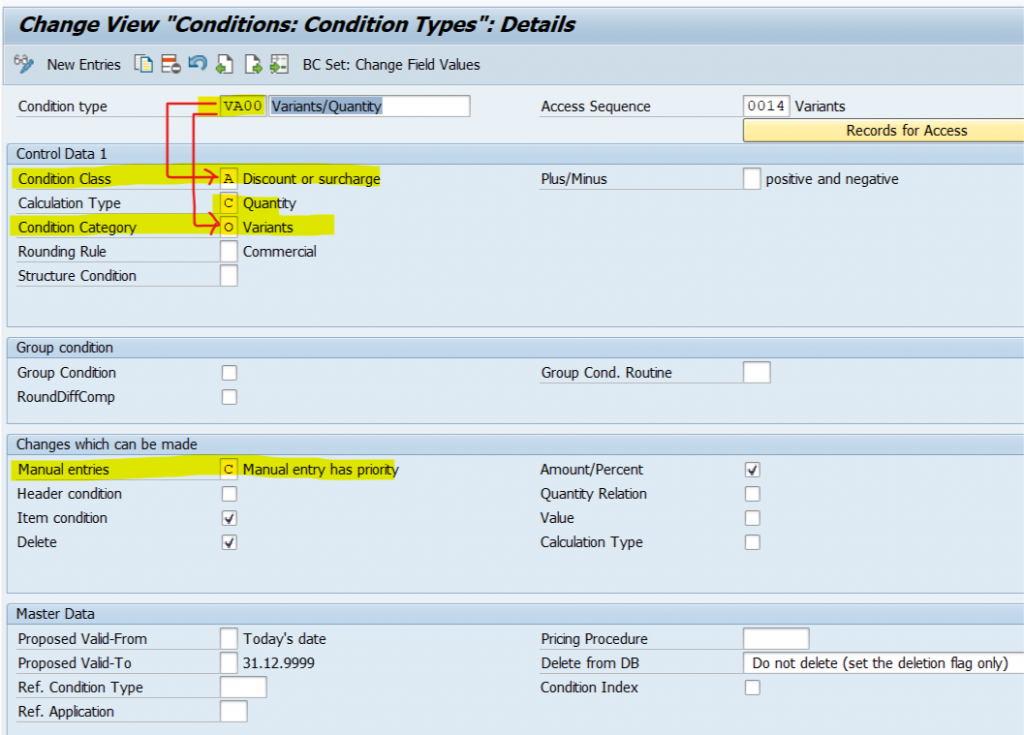
Task: Click the Copy As toolbar icon
Action: point(145,64)
